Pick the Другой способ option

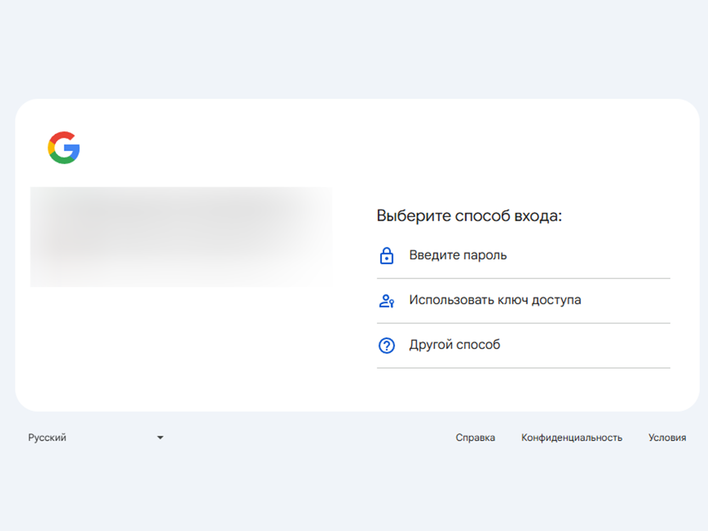pos(523,345)
